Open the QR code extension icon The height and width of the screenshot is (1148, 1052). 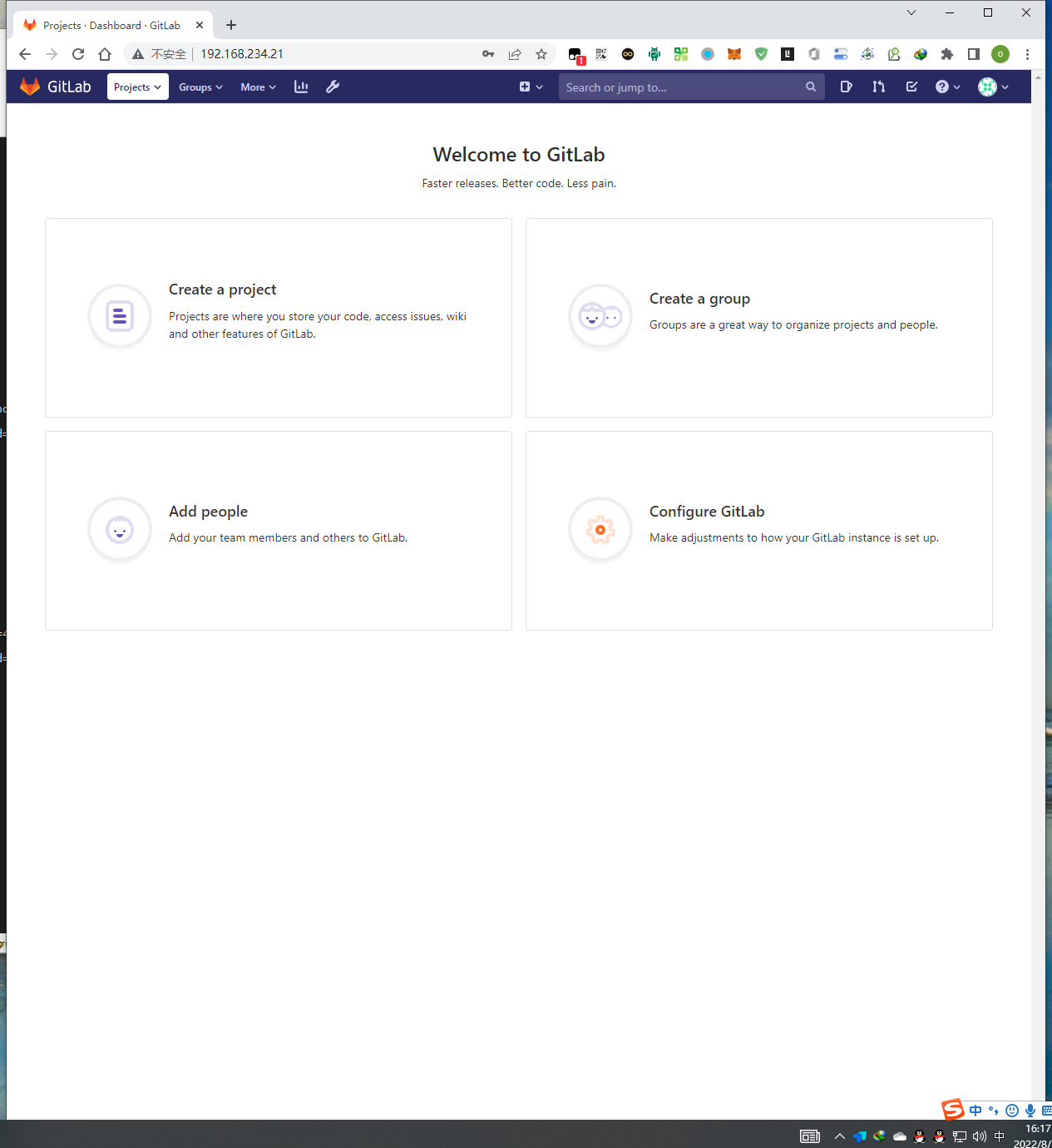pos(601,54)
